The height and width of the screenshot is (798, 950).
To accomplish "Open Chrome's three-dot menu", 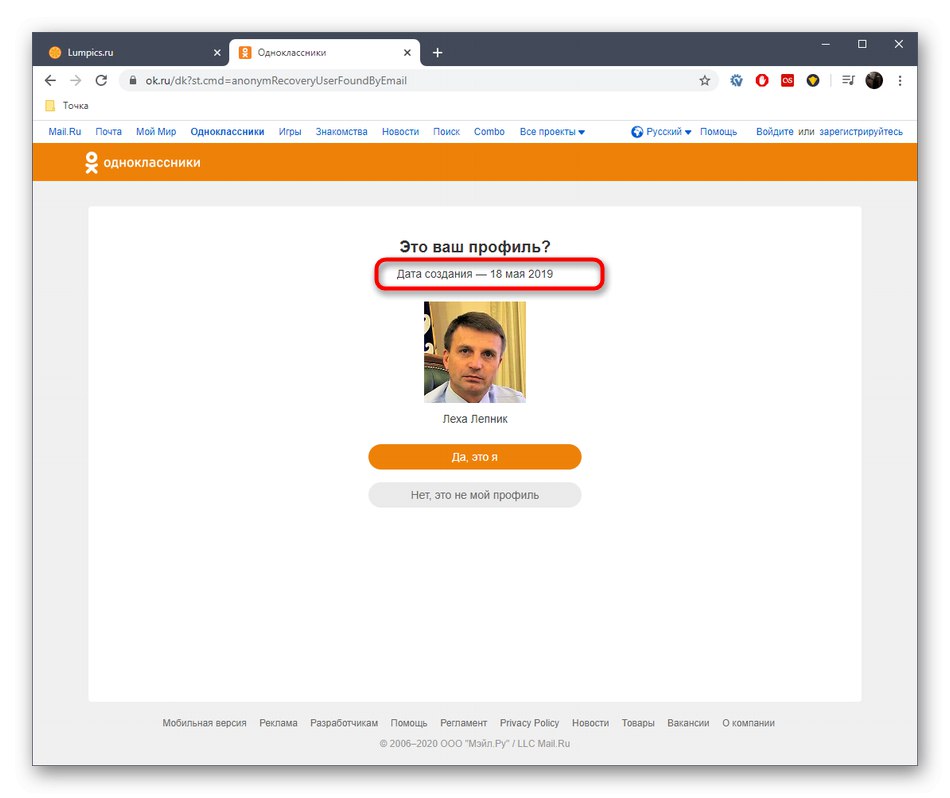I will tap(900, 80).
